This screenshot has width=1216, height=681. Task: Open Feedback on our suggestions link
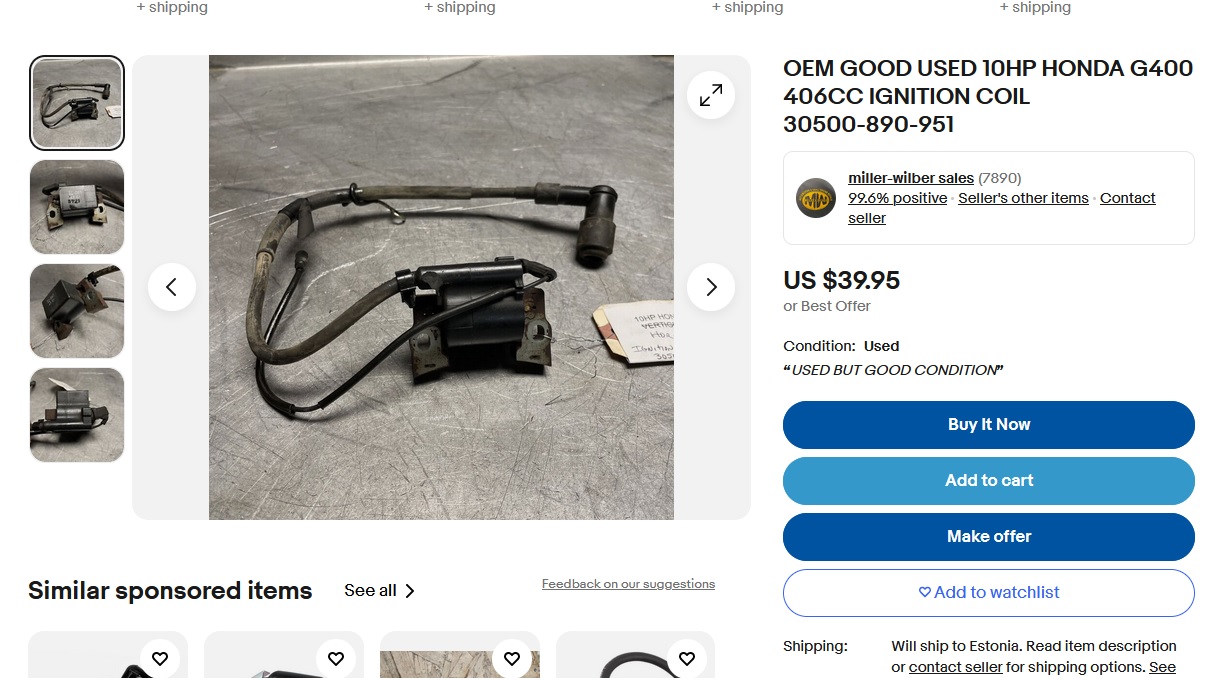pos(628,584)
